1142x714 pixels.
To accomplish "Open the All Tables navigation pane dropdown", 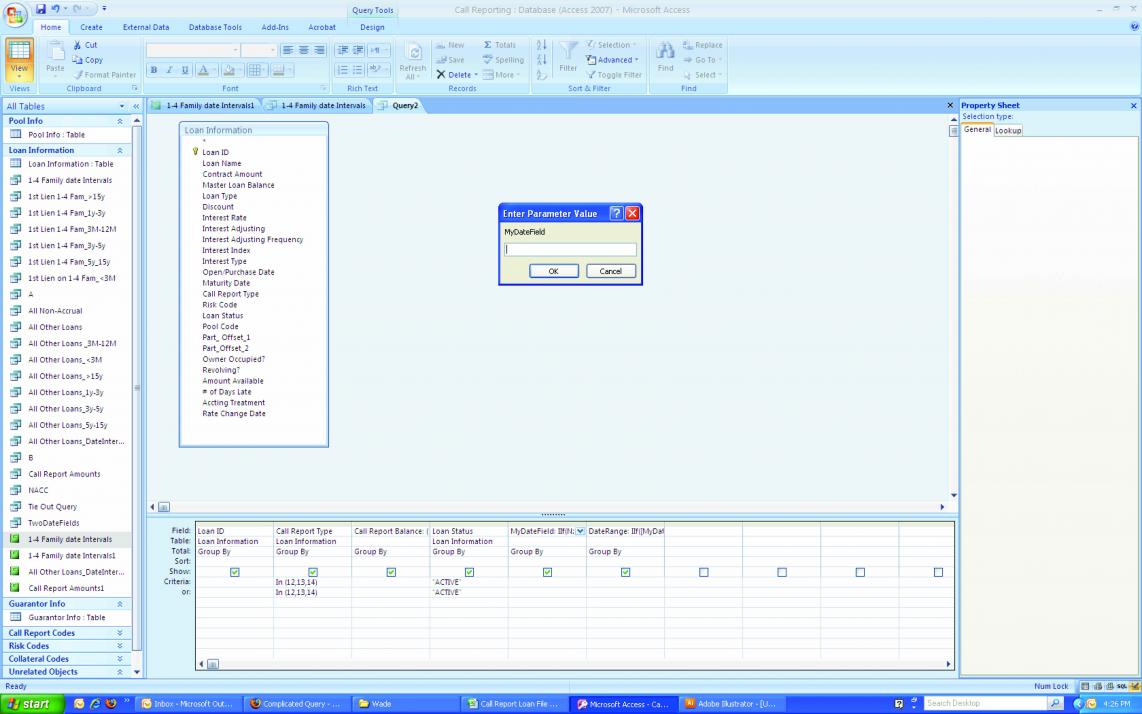I will [123, 106].
